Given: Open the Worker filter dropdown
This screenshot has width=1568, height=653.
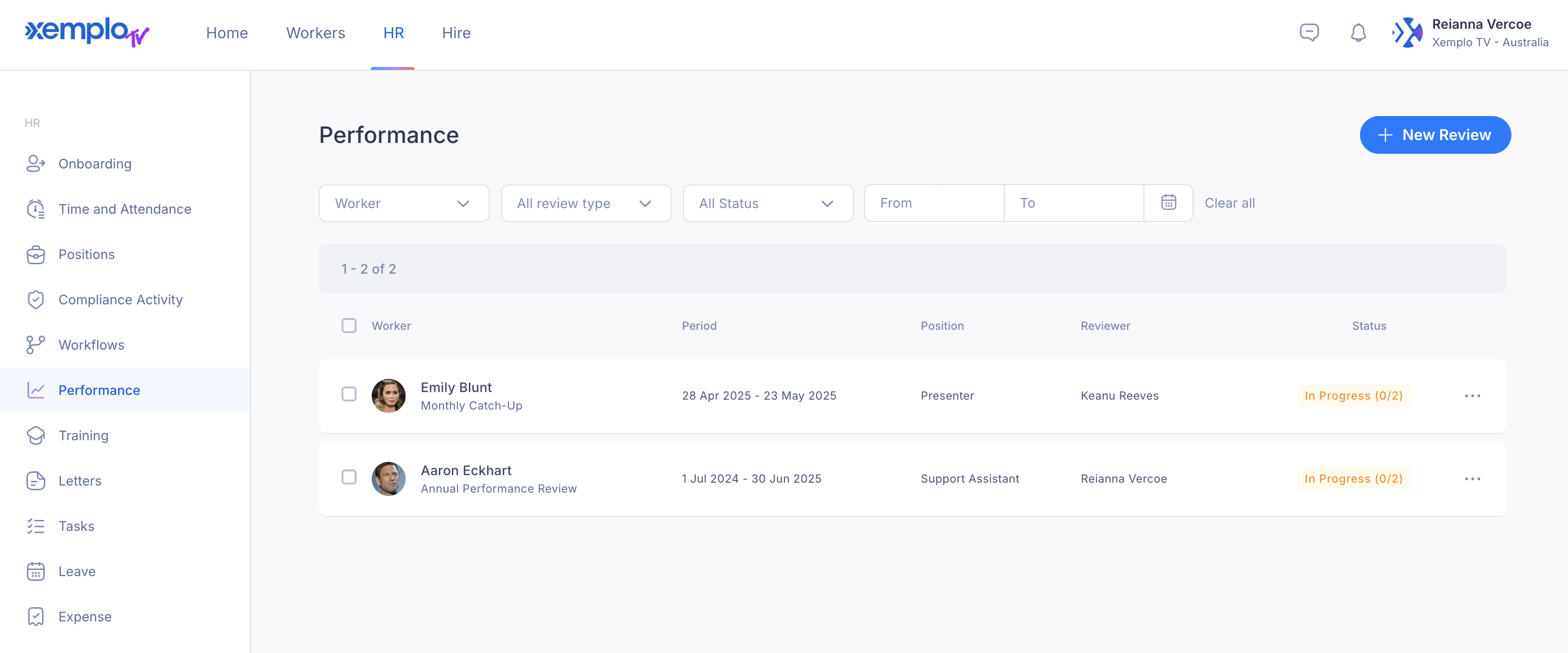Looking at the screenshot, I should 404,203.
